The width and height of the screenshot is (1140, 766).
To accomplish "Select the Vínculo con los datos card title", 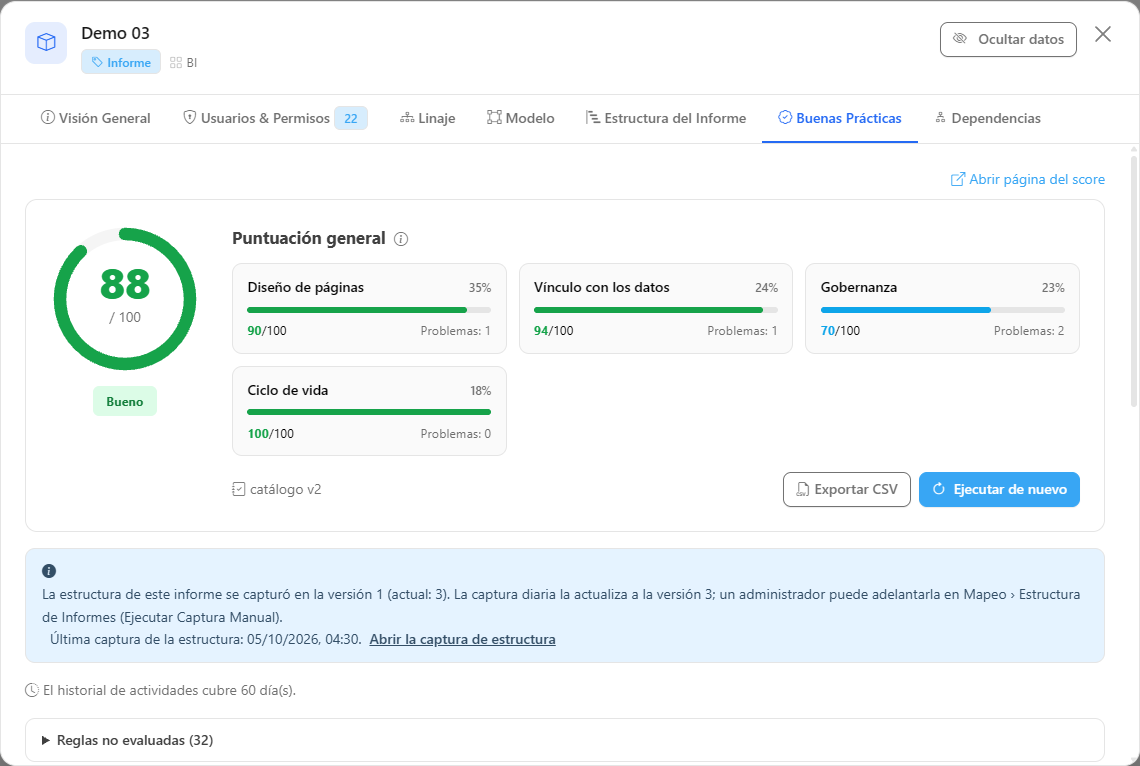I will point(601,287).
